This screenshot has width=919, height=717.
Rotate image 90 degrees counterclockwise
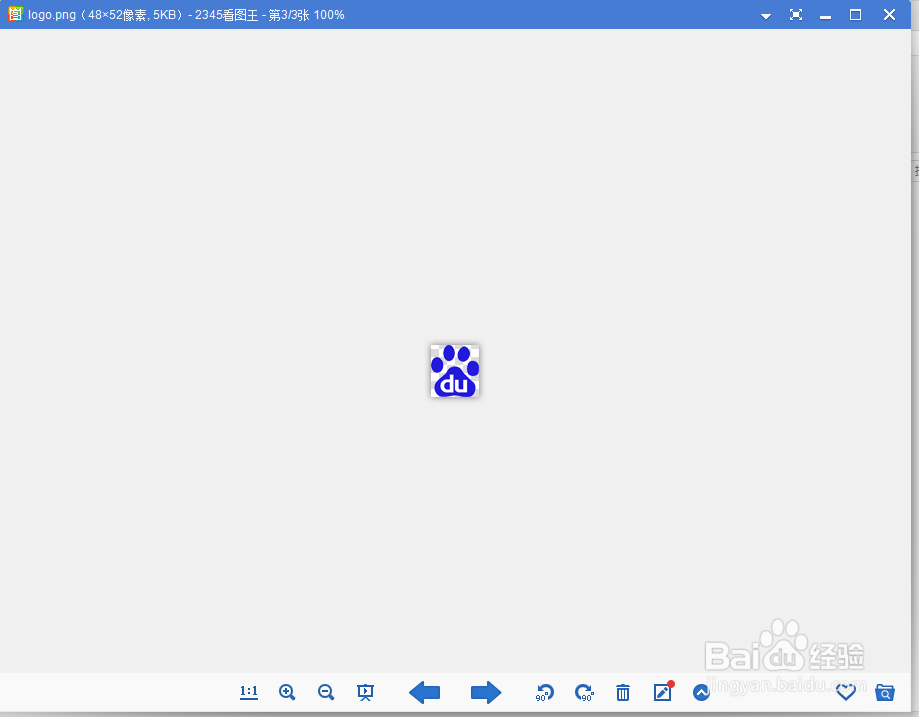[544, 692]
